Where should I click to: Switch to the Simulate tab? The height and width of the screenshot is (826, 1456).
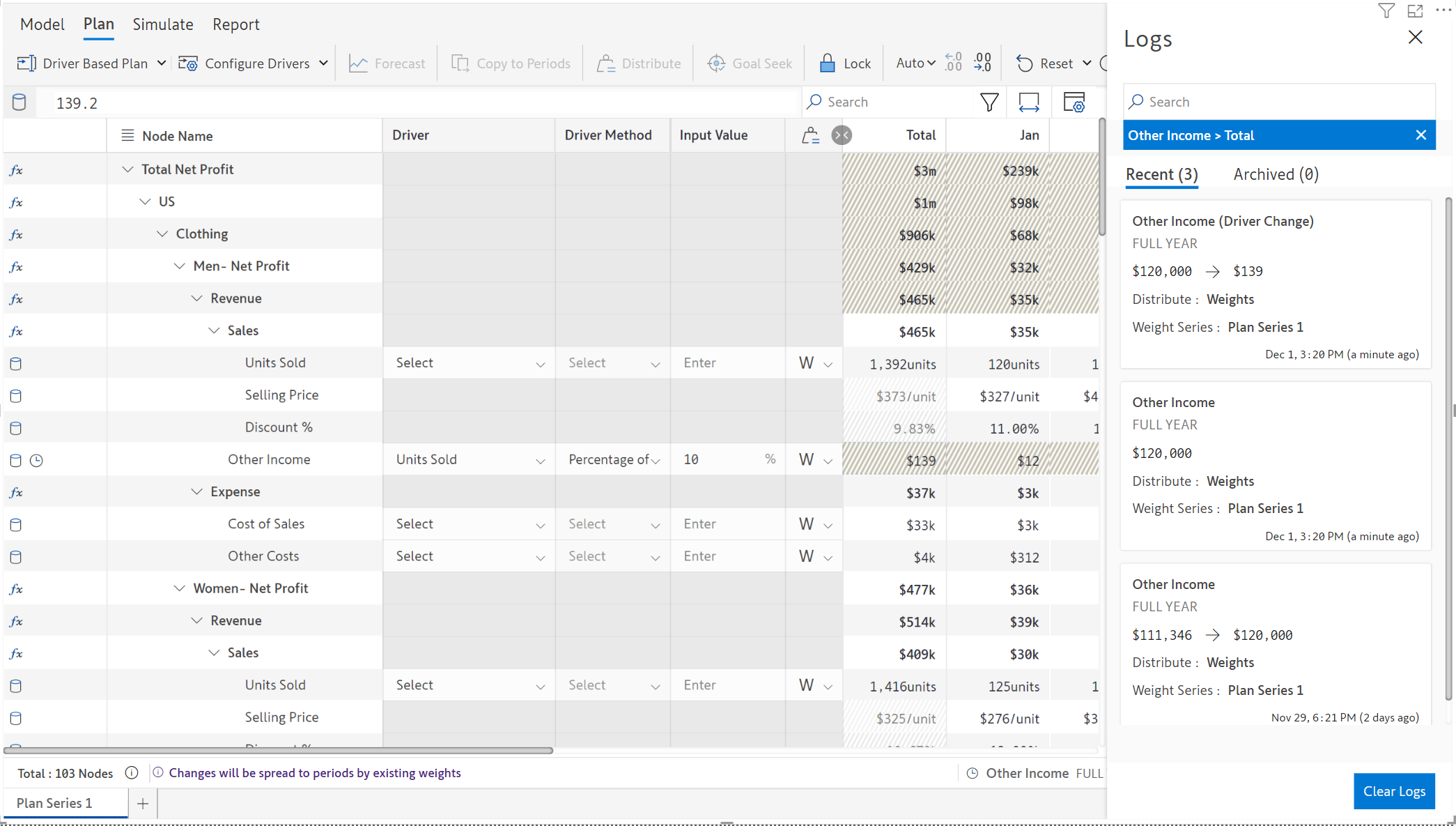163,24
